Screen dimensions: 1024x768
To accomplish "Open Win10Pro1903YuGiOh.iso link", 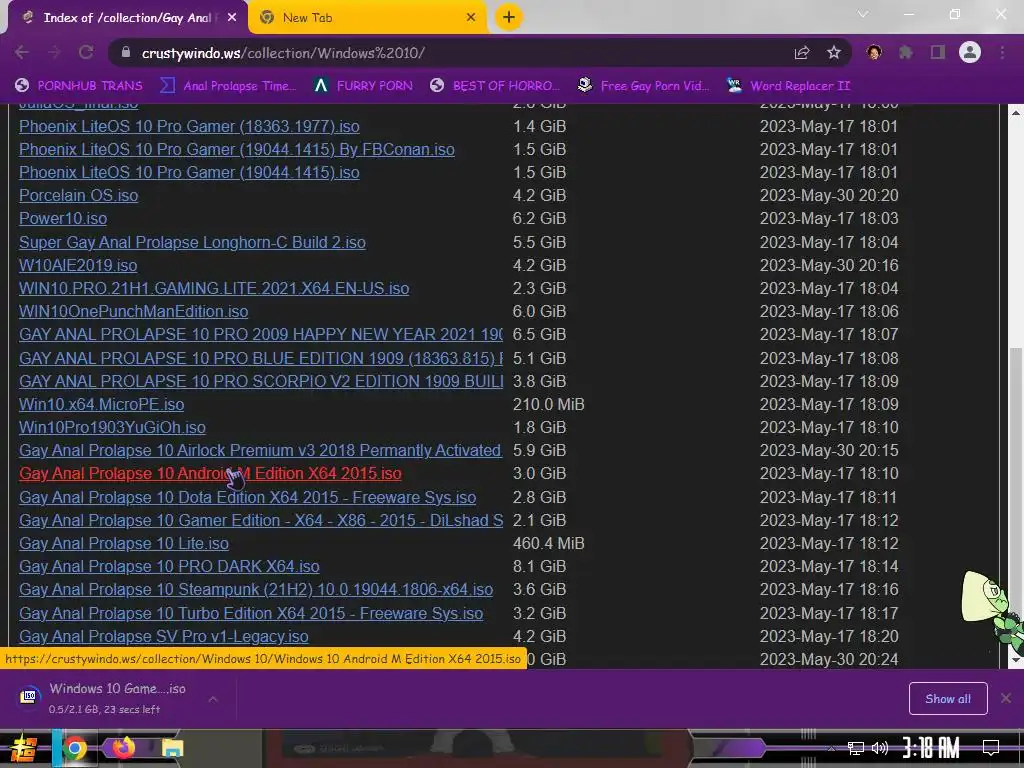I will [112, 427].
